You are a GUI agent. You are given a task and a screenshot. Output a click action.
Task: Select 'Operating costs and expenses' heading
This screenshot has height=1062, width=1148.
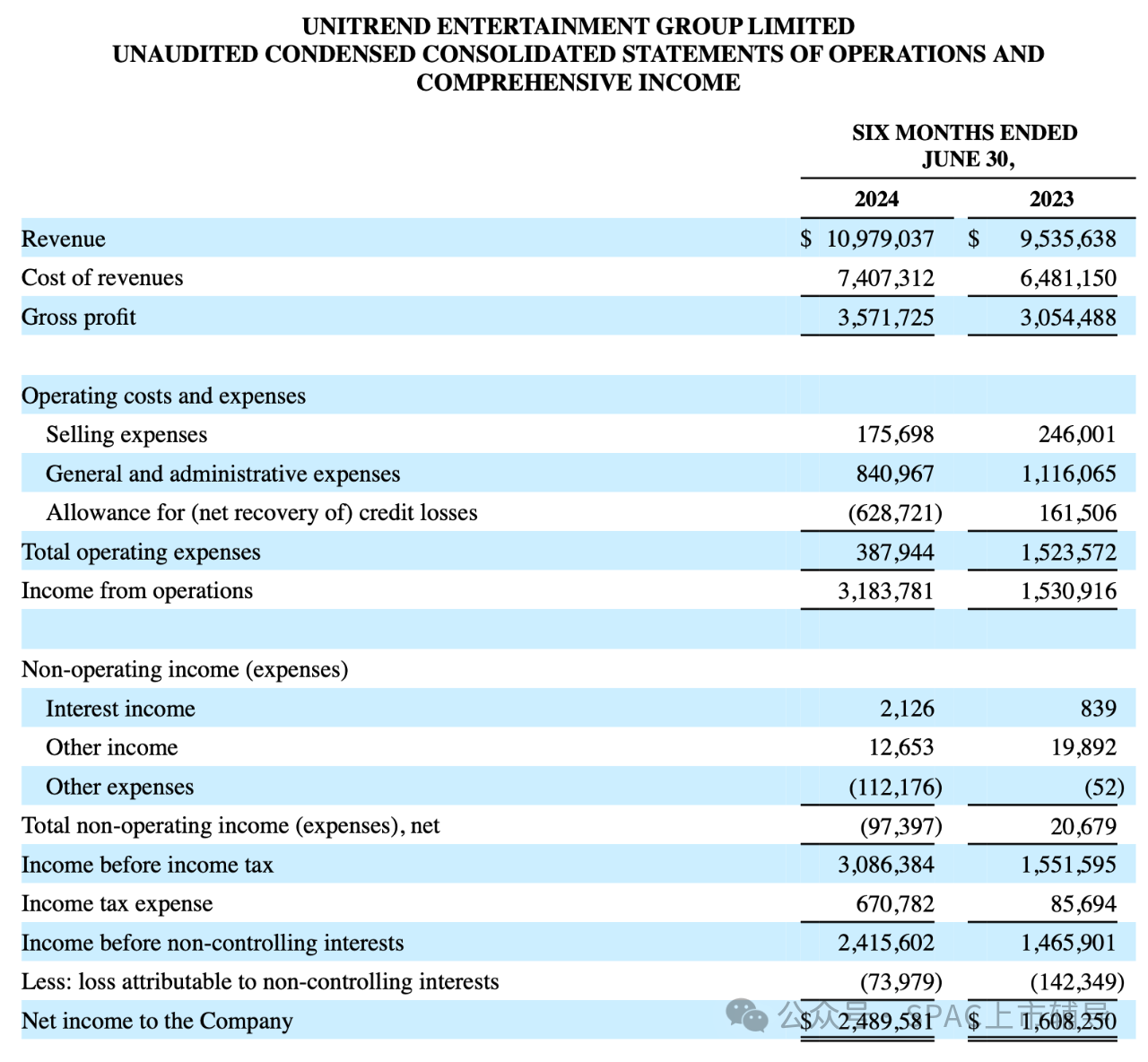point(163,396)
